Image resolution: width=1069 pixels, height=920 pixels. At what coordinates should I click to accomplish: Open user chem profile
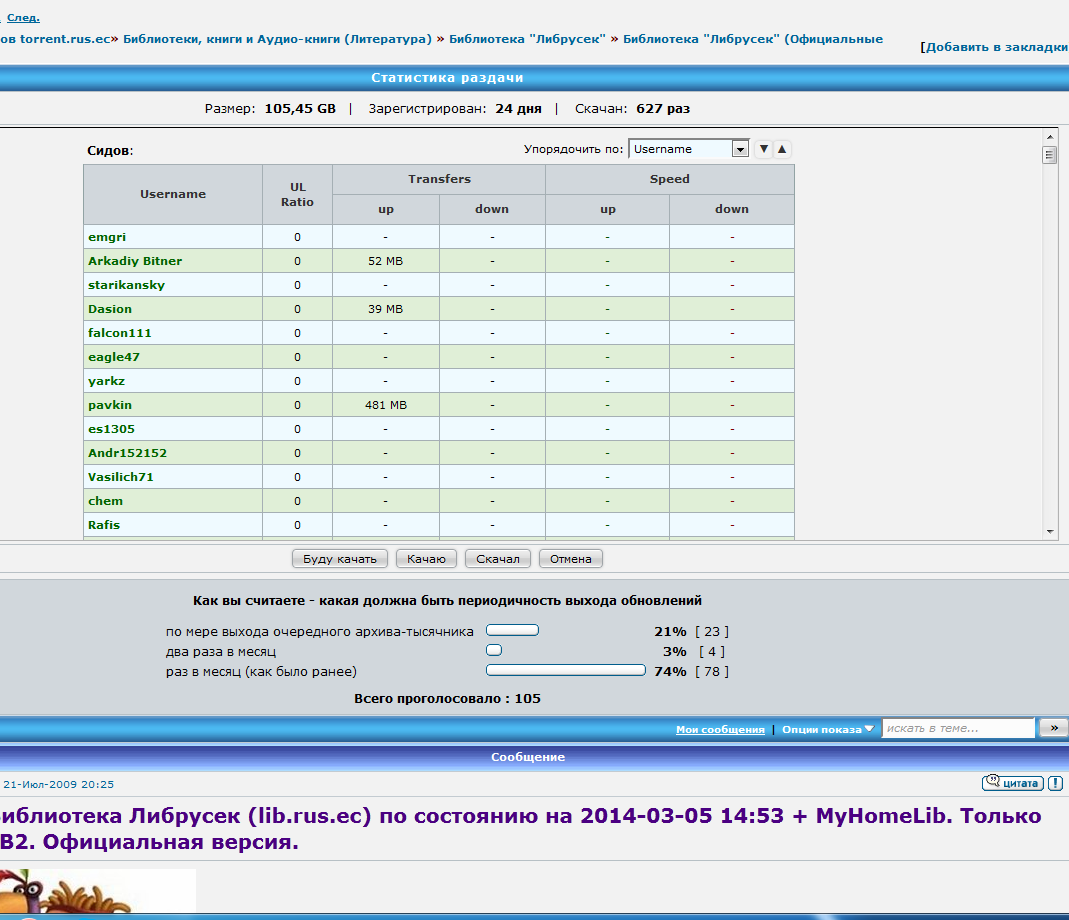[105, 501]
